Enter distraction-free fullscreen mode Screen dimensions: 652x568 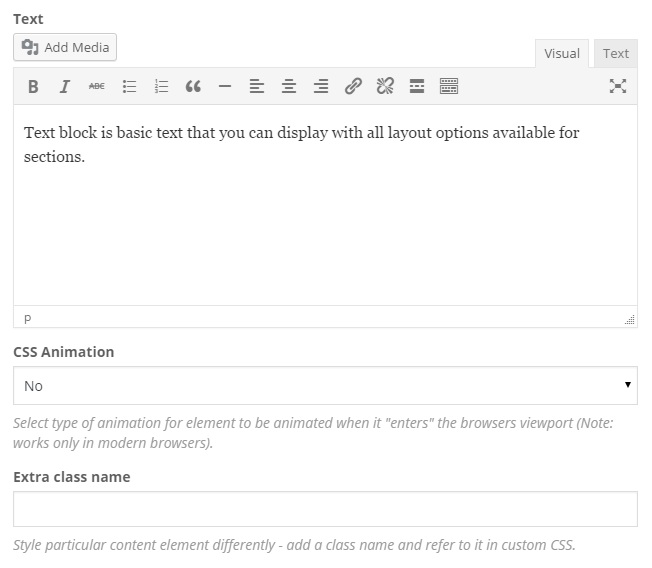point(618,87)
